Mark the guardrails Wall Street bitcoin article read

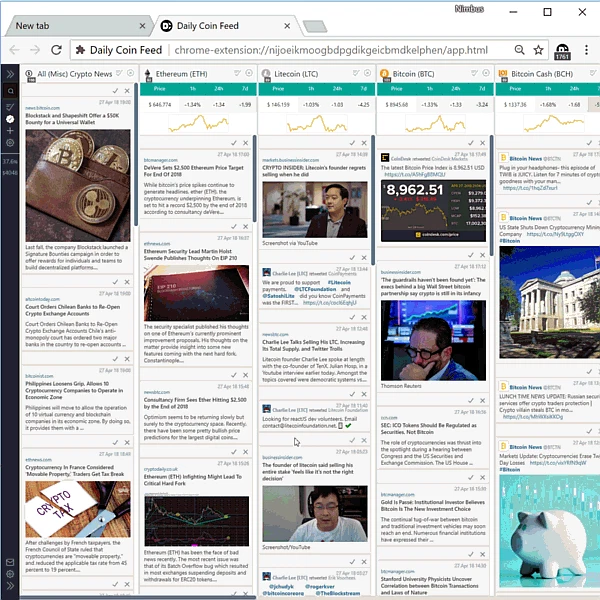coord(471,255)
